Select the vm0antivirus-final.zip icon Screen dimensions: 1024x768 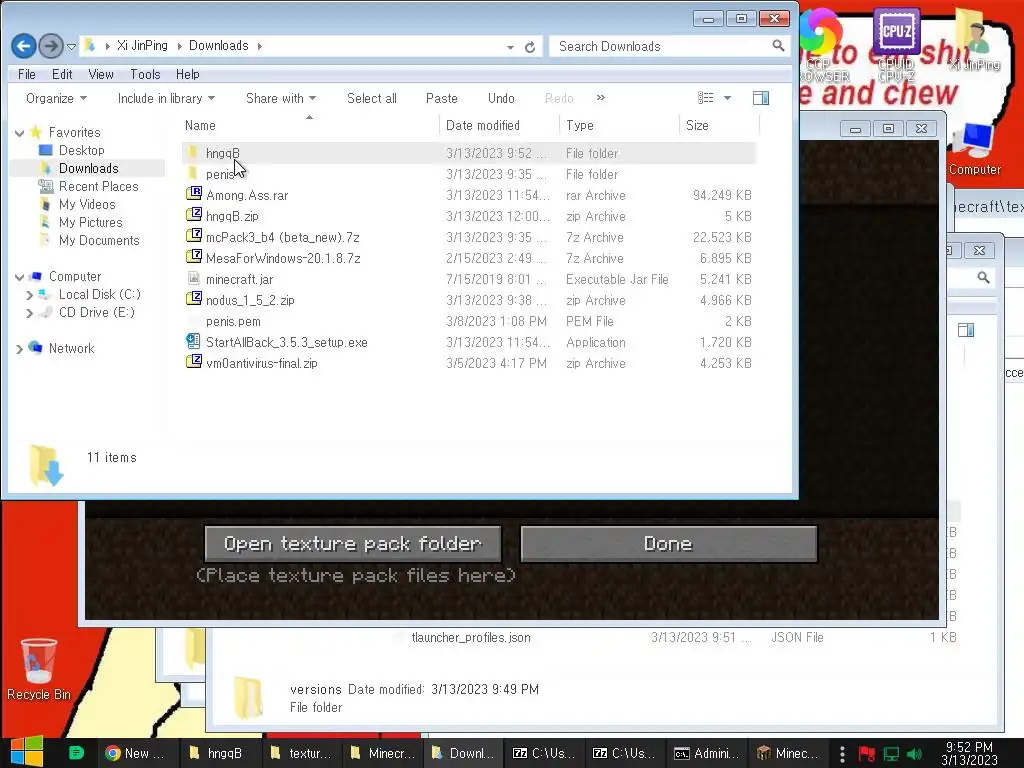point(193,362)
